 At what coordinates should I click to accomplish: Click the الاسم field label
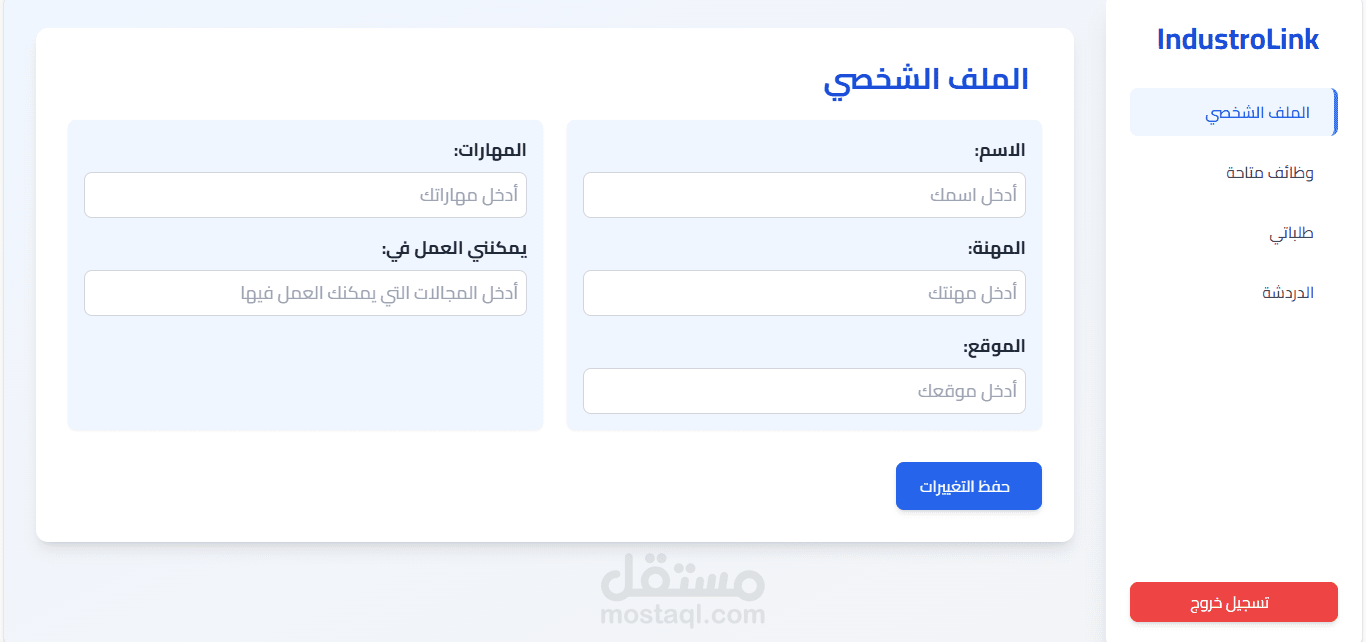pyautogui.click(x=999, y=151)
